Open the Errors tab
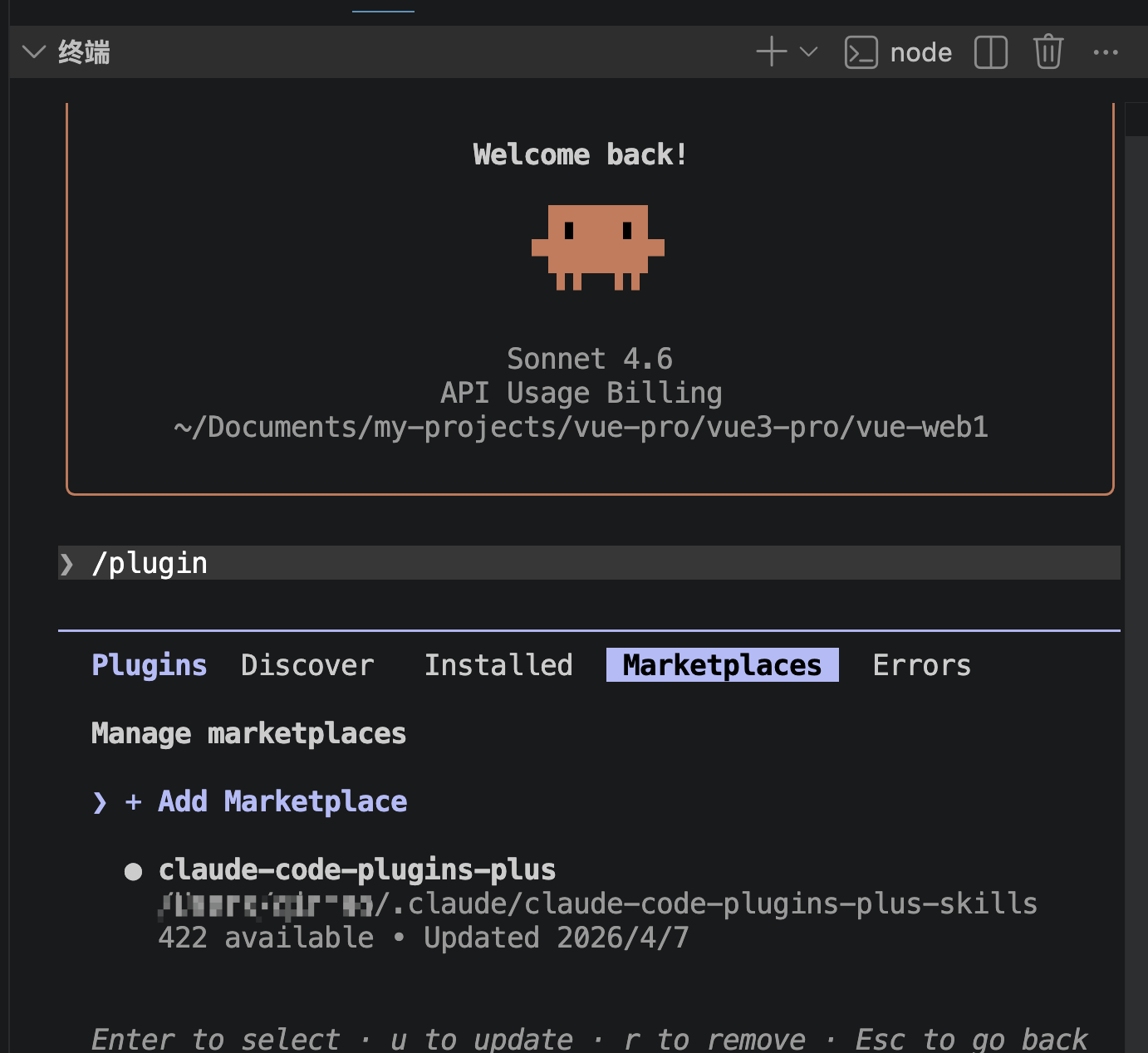 tap(922, 665)
